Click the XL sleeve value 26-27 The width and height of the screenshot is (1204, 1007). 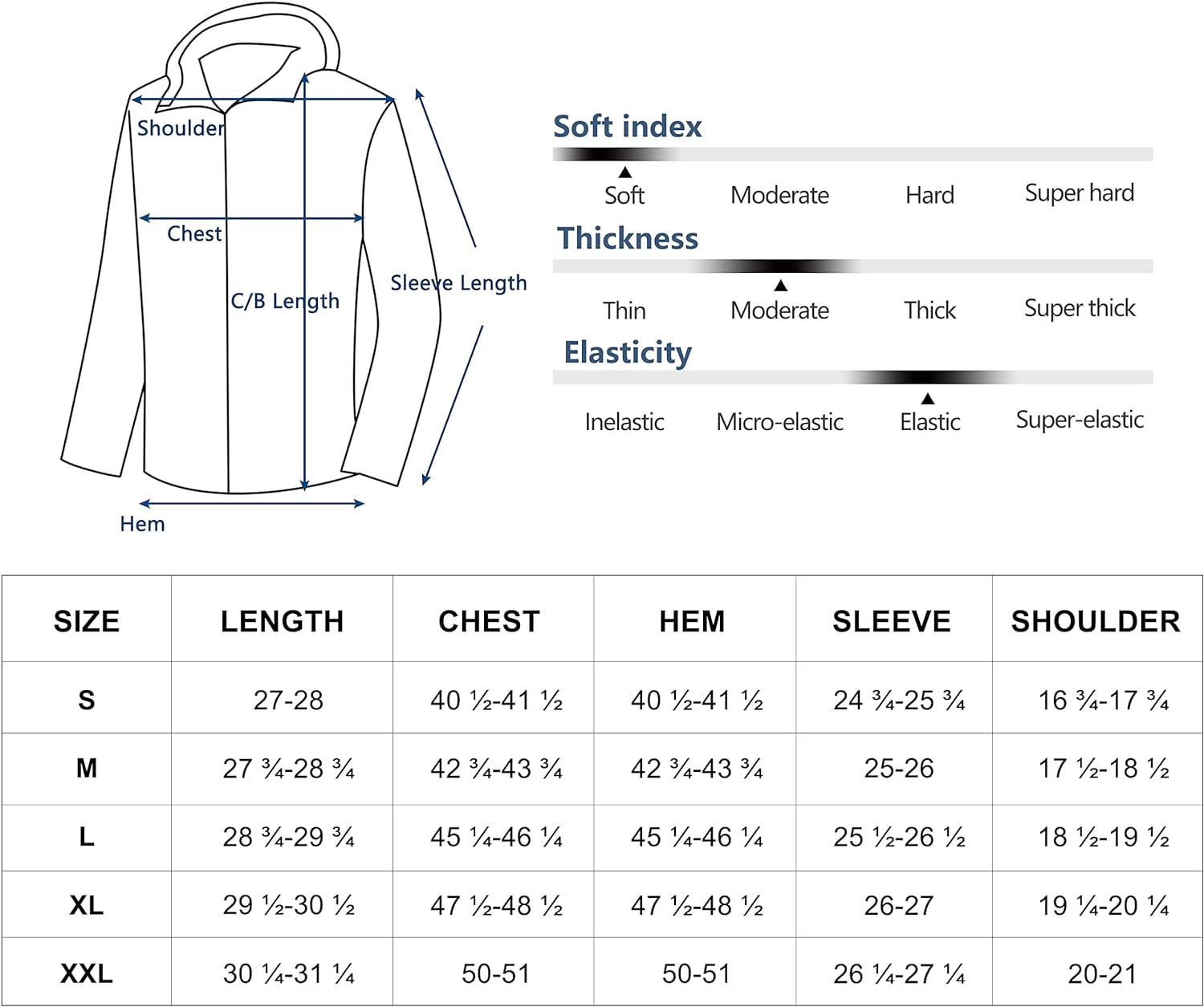point(899,906)
